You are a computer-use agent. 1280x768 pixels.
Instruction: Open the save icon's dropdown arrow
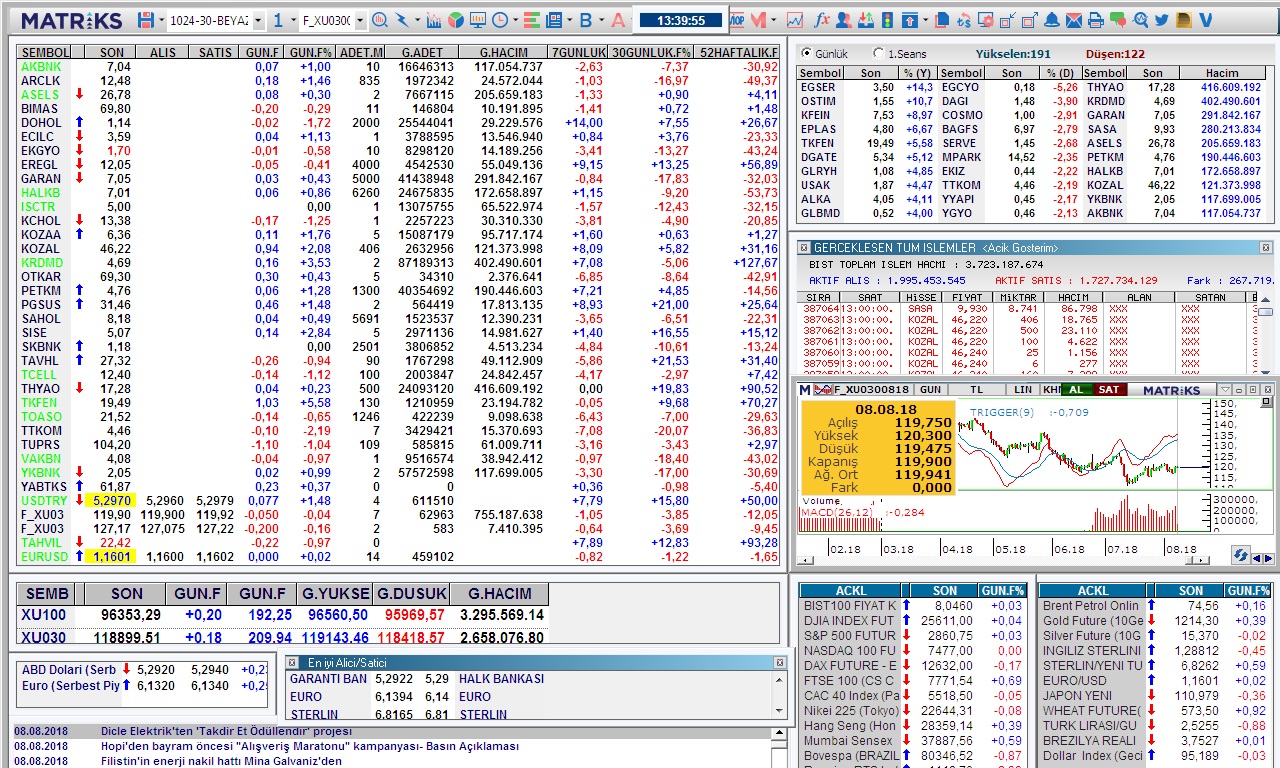(x=162, y=20)
